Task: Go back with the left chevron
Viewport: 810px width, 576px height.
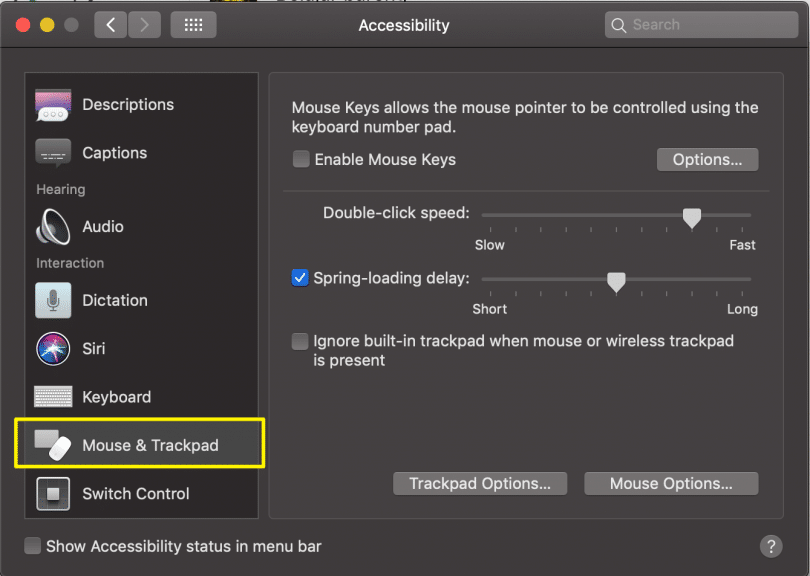Action: [x=111, y=25]
